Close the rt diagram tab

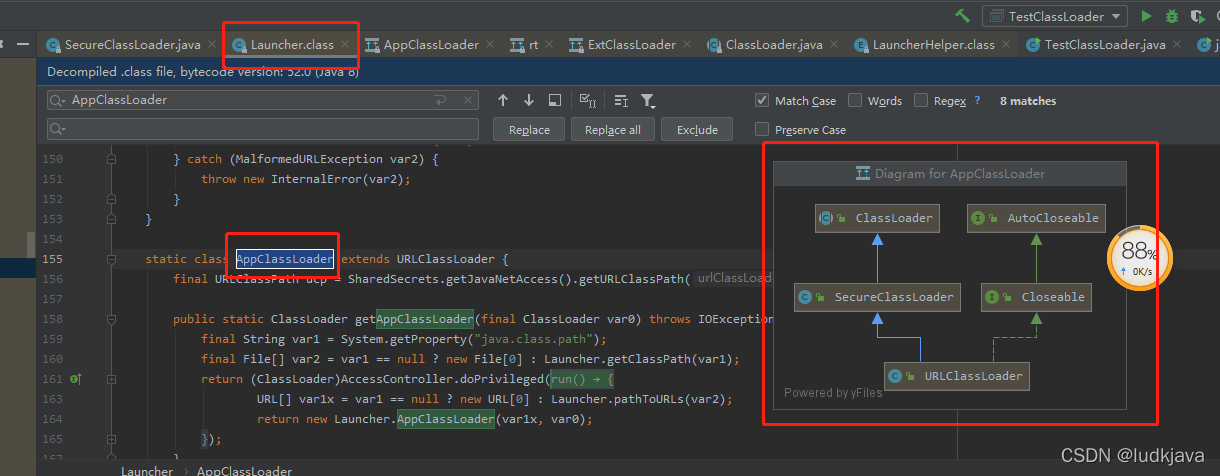[x=549, y=45]
